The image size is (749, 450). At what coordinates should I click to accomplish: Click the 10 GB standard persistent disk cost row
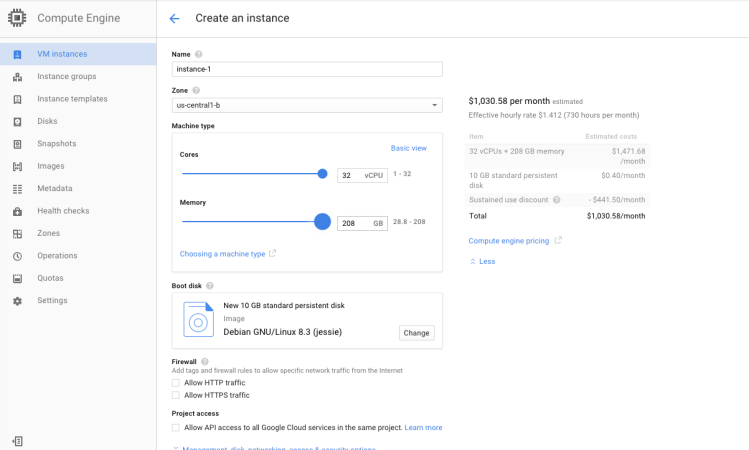tap(557, 180)
